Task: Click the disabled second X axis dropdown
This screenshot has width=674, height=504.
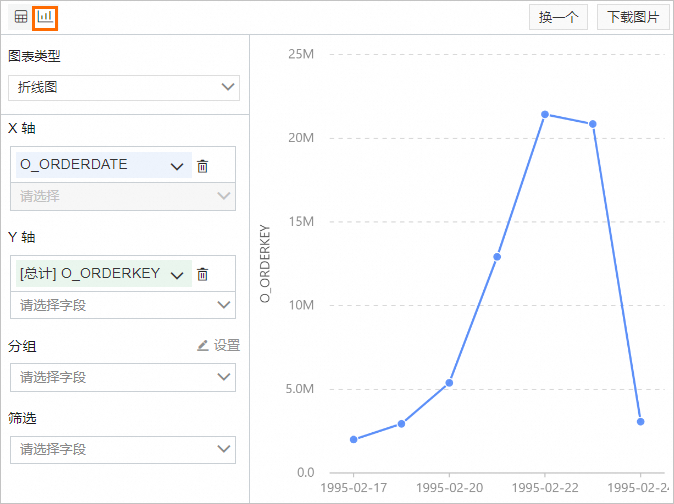Action: click(124, 196)
